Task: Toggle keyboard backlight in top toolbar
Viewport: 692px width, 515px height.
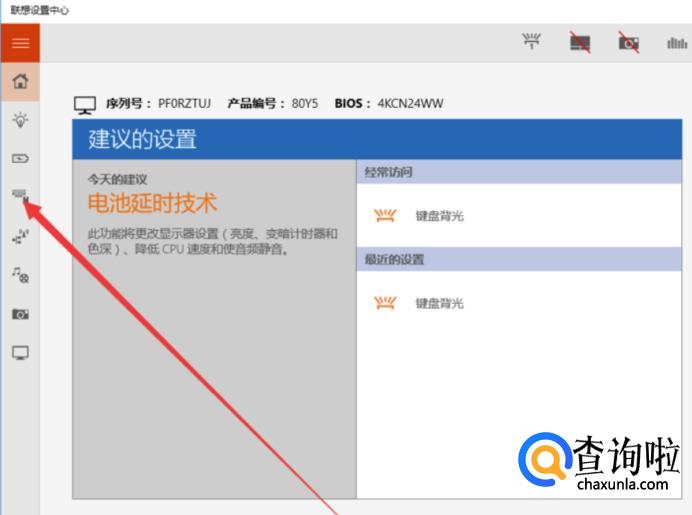Action: pos(531,41)
